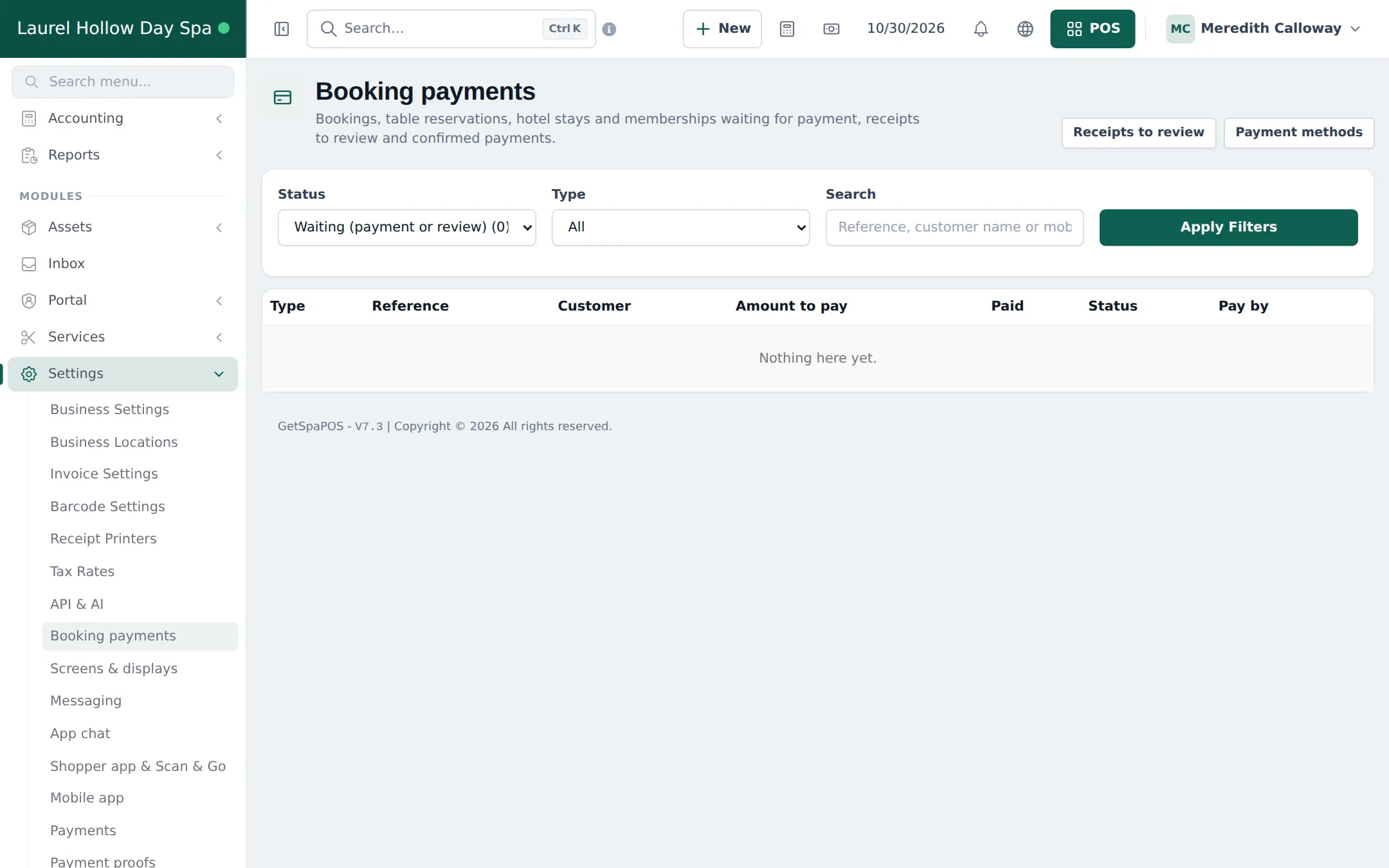Click the New button
The height and width of the screenshot is (868, 1389).
pyautogui.click(x=722, y=29)
